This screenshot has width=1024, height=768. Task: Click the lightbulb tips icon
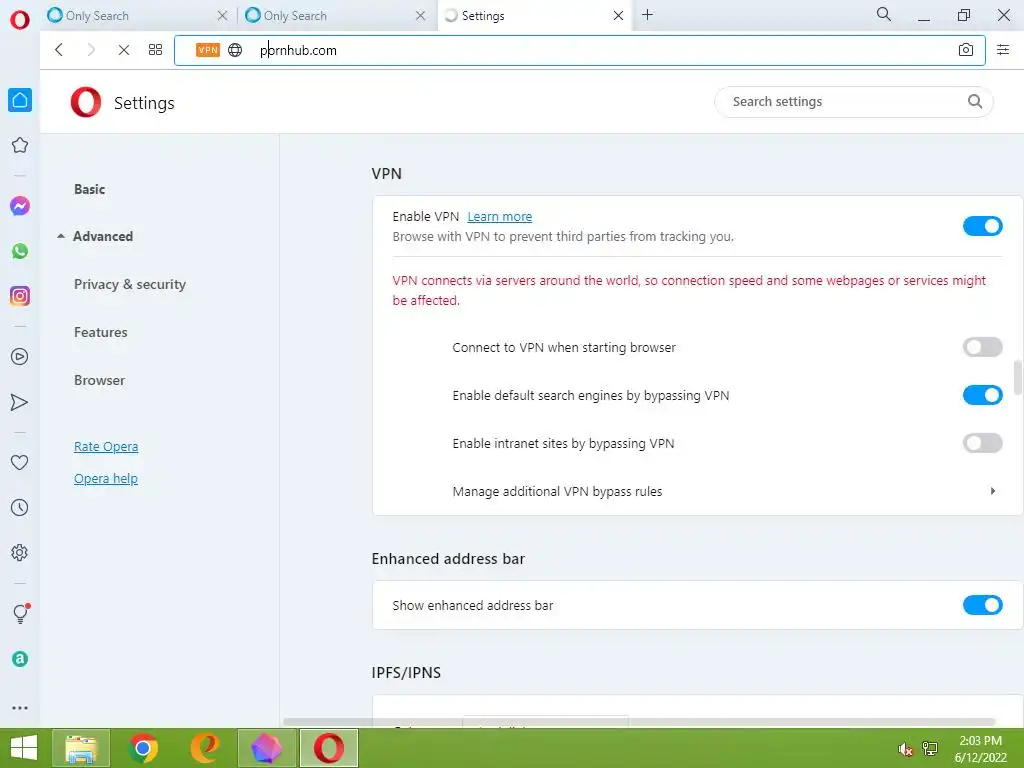click(x=20, y=613)
